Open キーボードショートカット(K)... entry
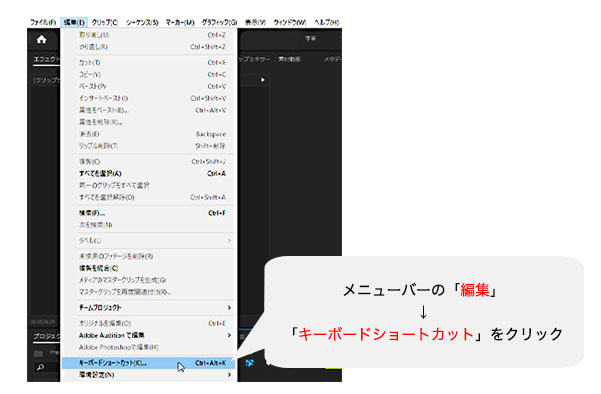 pyautogui.click(x=149, y=363)
